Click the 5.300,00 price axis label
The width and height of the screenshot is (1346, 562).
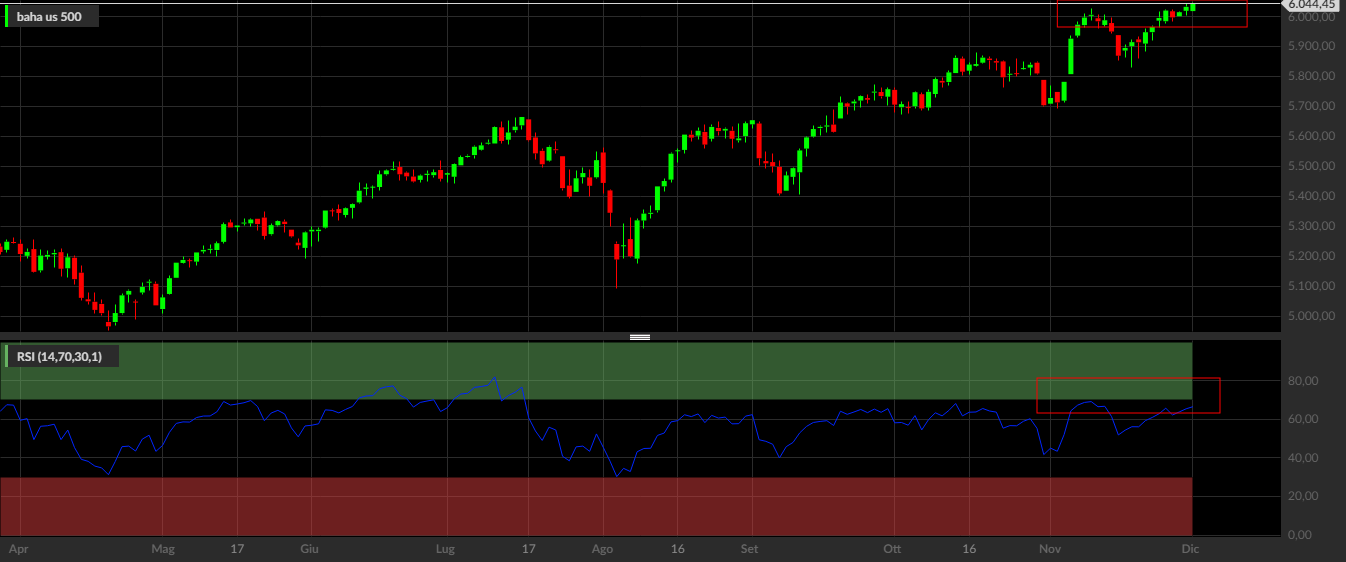click(1310, 226)
